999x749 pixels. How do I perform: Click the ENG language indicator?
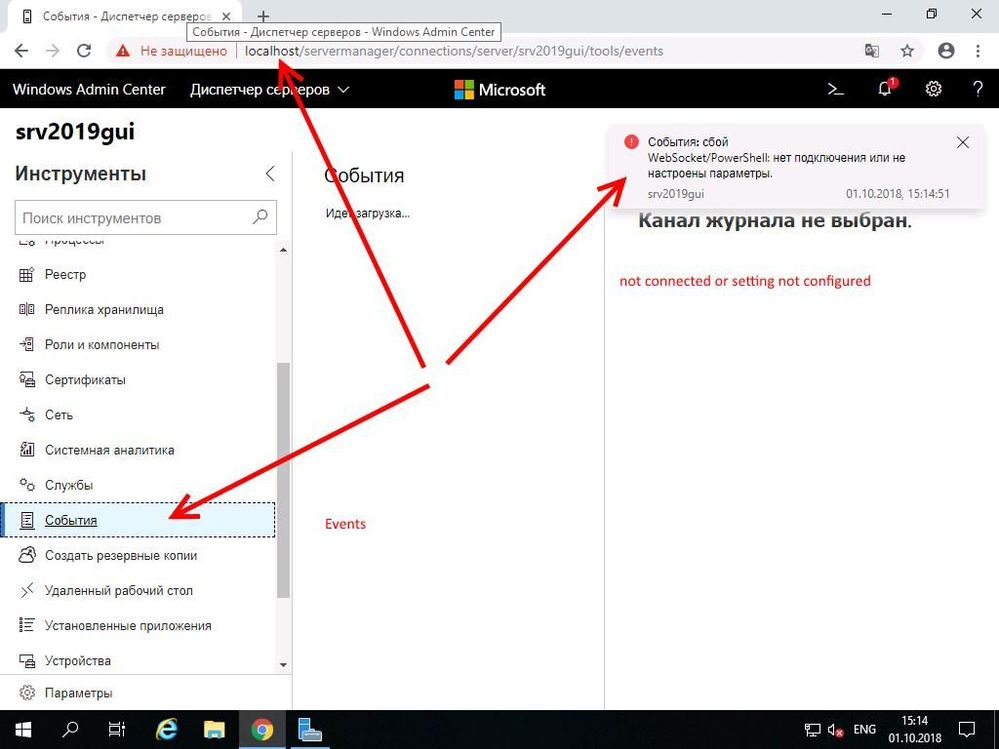pos(865,730)
